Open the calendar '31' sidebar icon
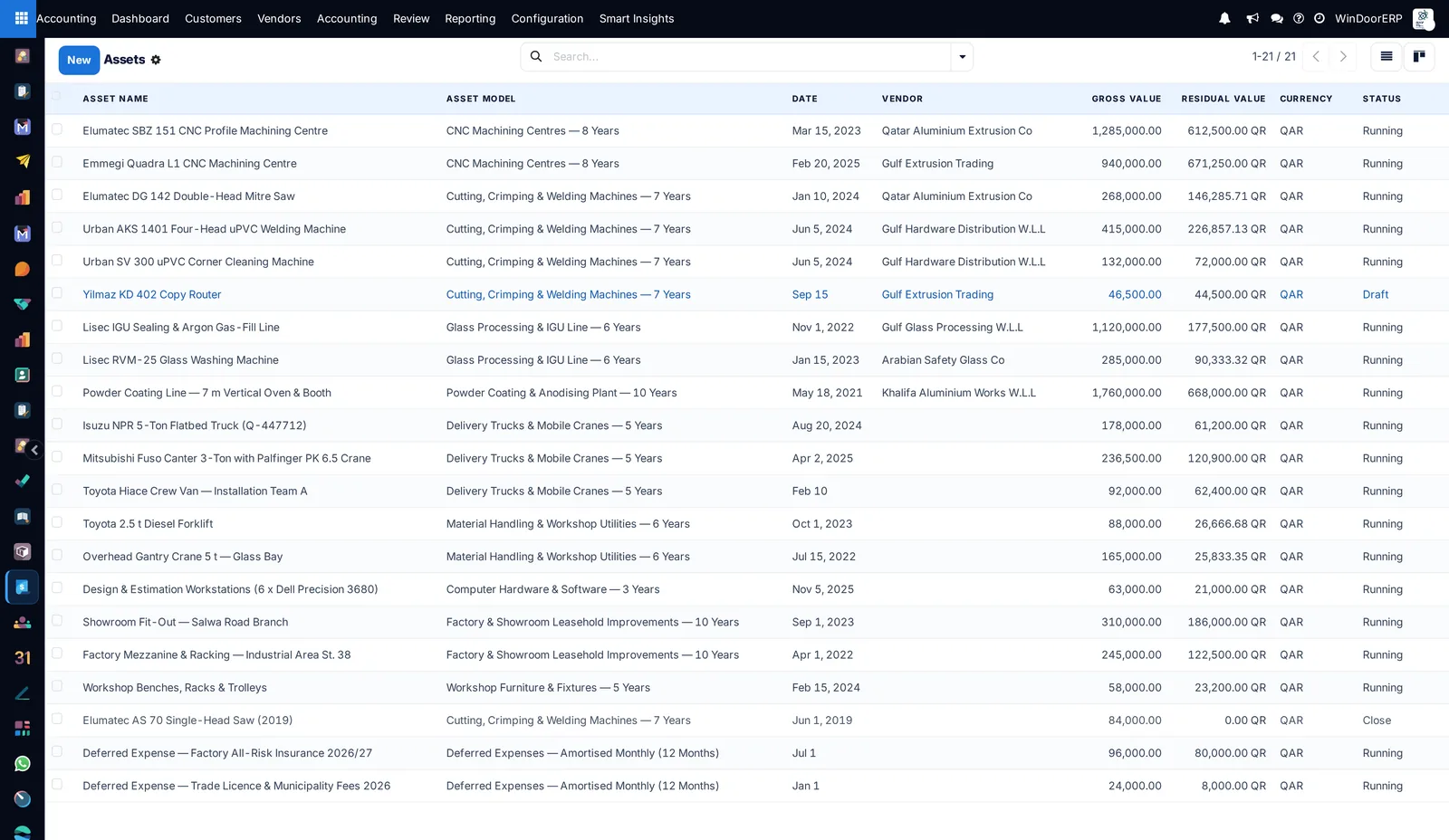The image size is (1449, 840). tap(23, 658)
